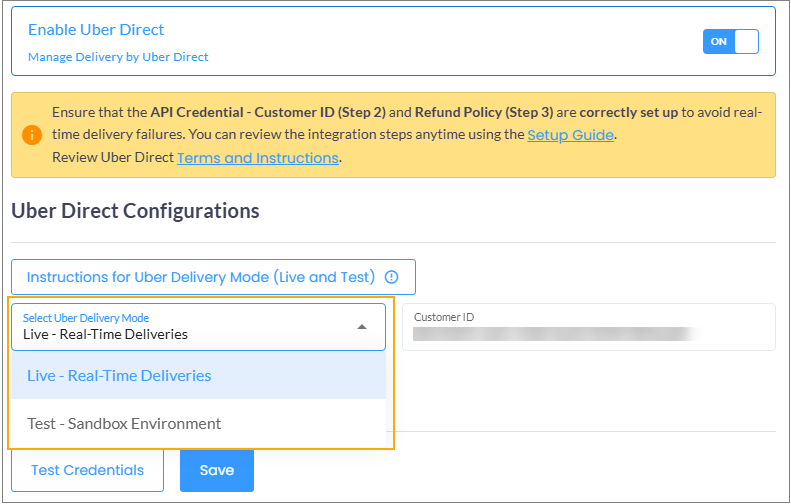
Task: Click info icon inside Instructions button
Action: point(391,277)
